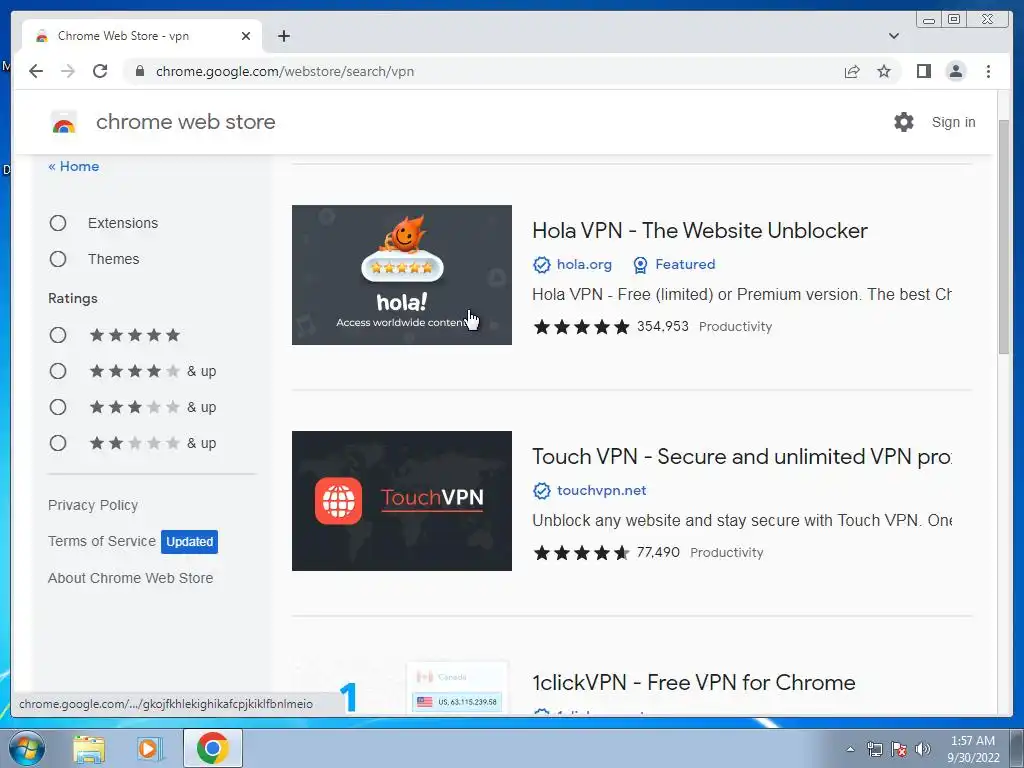Go back with the browser back arrow
The height and width of the screenshot is (768, 1024).
pyautogui.click(x=36, y=71)
